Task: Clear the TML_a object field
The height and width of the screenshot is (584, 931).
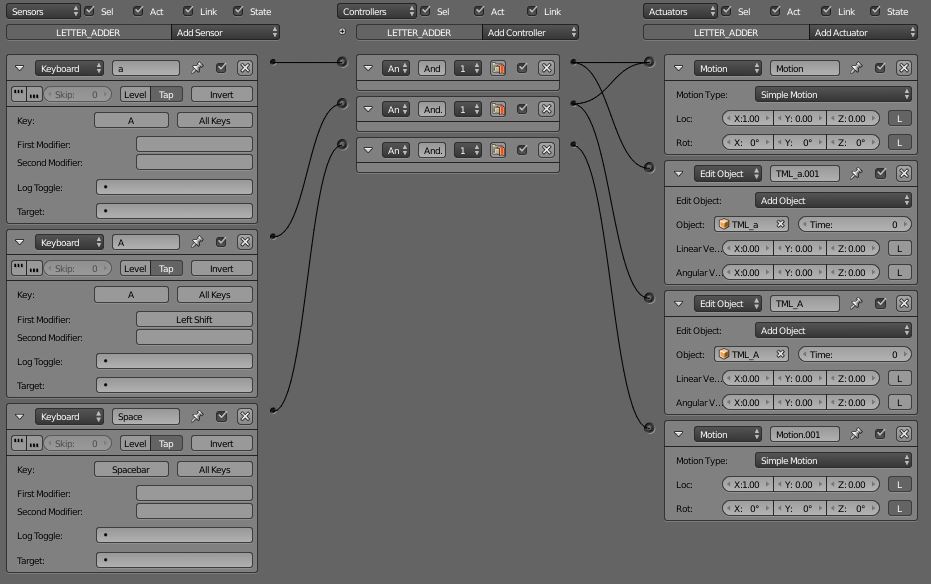Action: point(781,224)
